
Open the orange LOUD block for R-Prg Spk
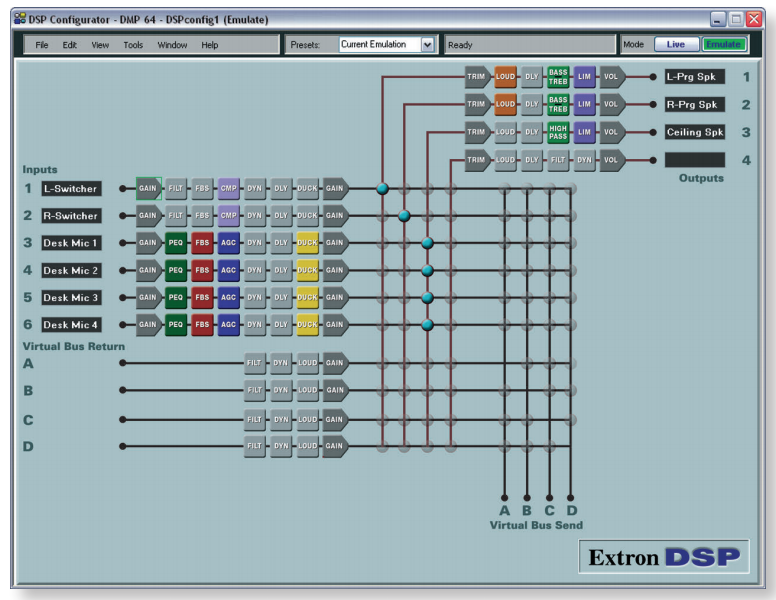click(x=505, y=104)
